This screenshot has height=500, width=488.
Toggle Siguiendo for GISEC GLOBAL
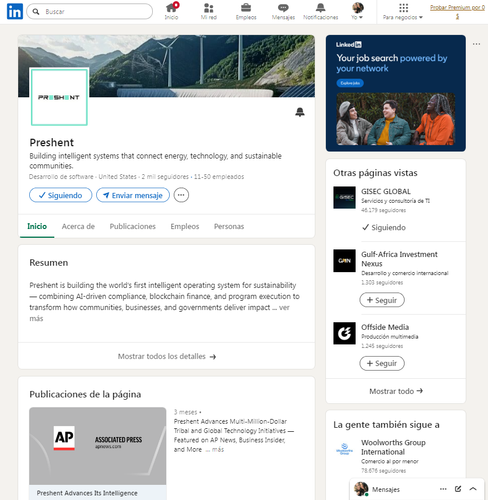(384, 227)
